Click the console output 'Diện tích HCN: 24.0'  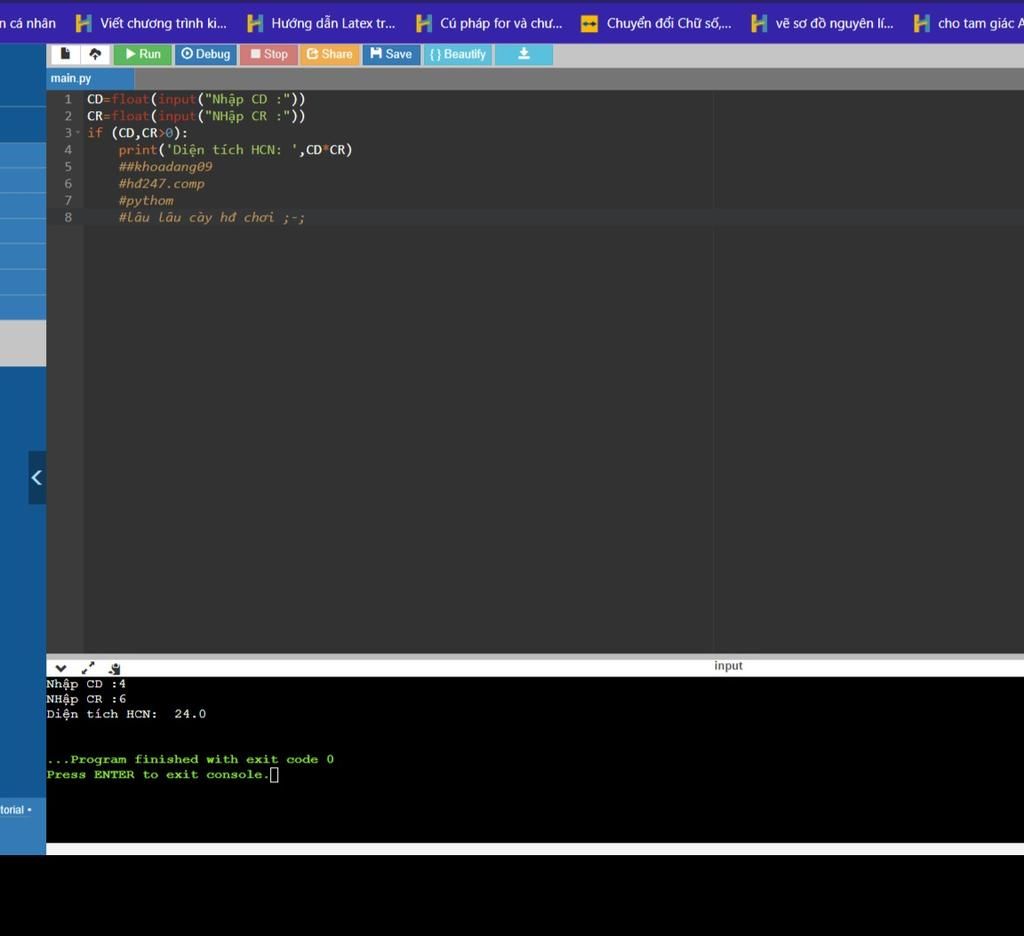click(x=126, y=714)
